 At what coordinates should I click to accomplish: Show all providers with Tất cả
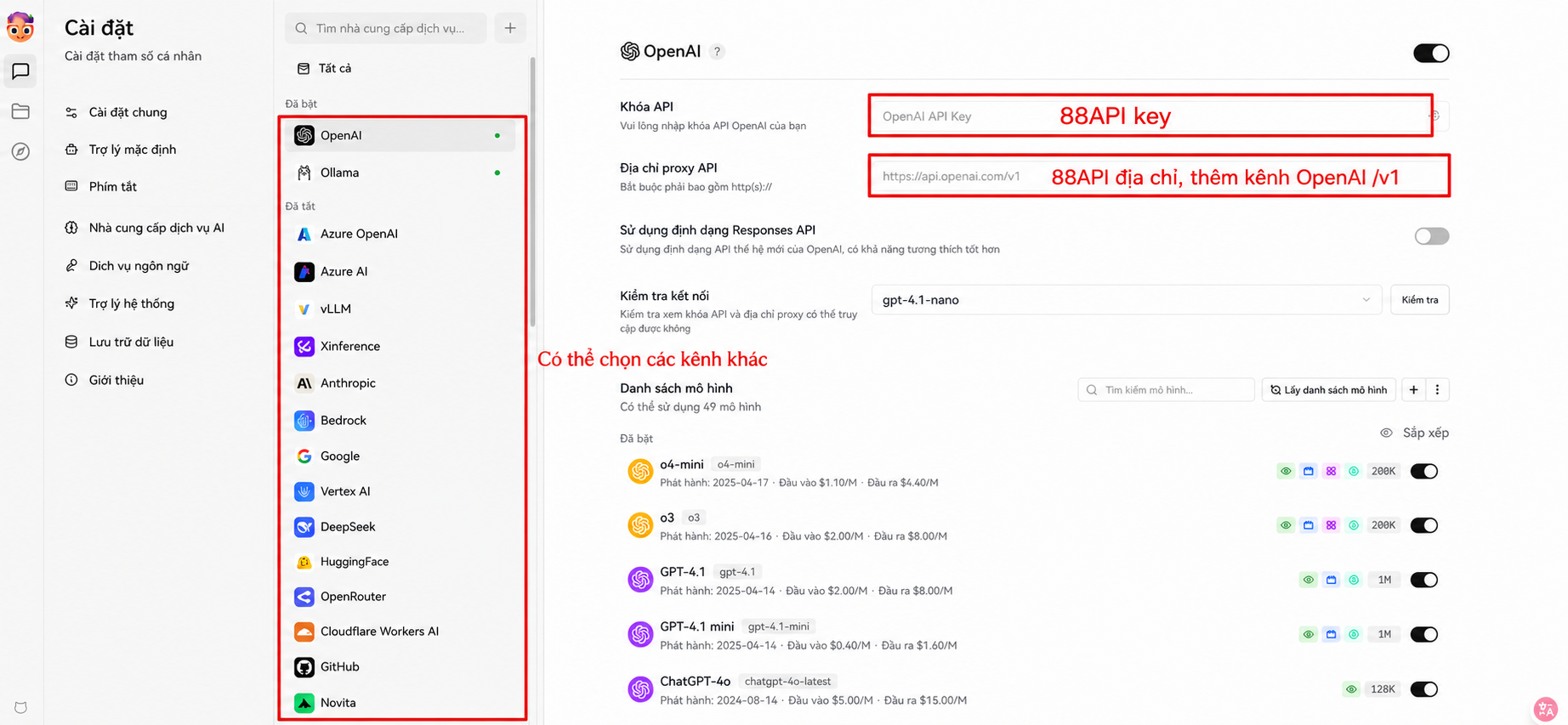[x=401, y=68]
